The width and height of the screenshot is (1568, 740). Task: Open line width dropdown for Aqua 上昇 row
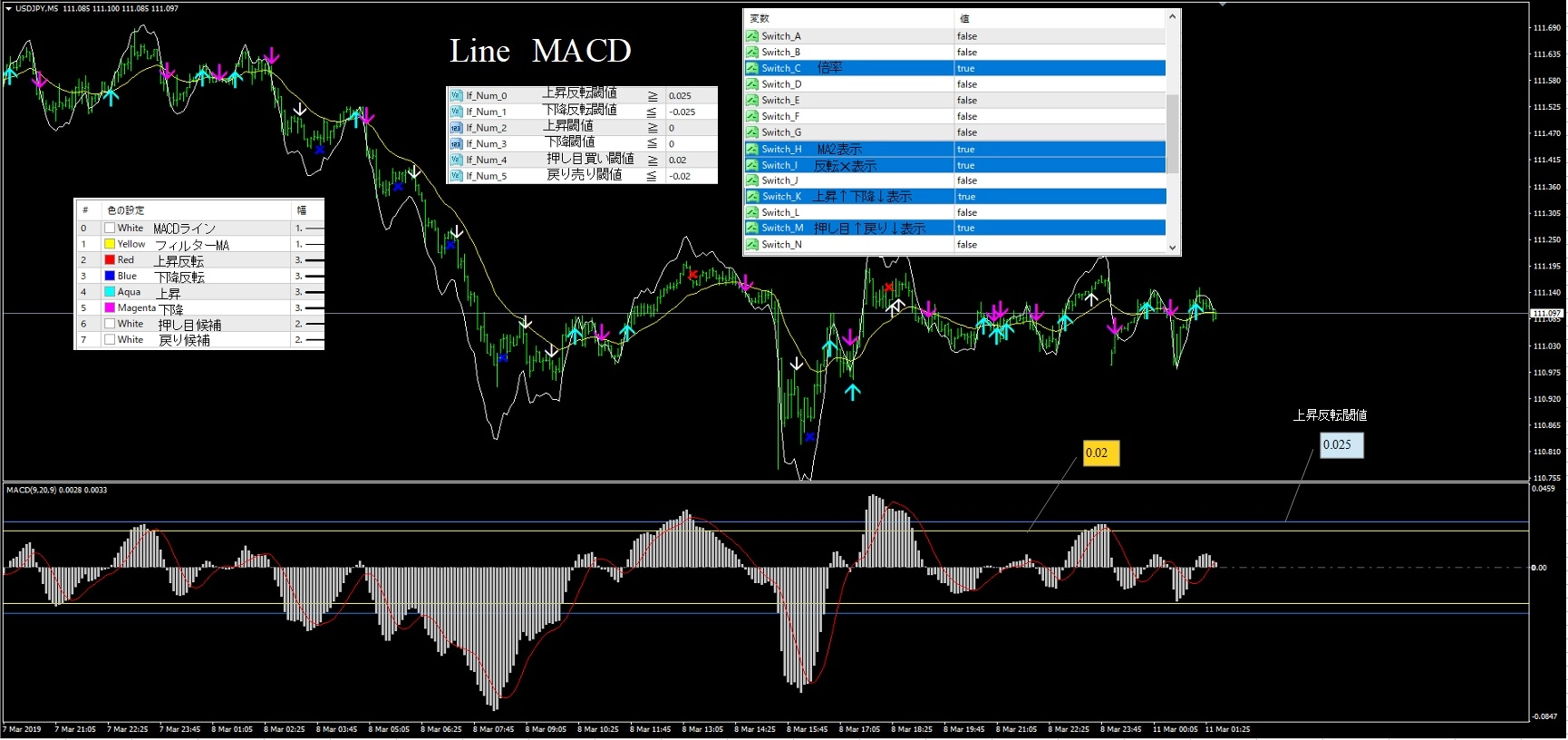pyautogui.click(x=308, y=292)
